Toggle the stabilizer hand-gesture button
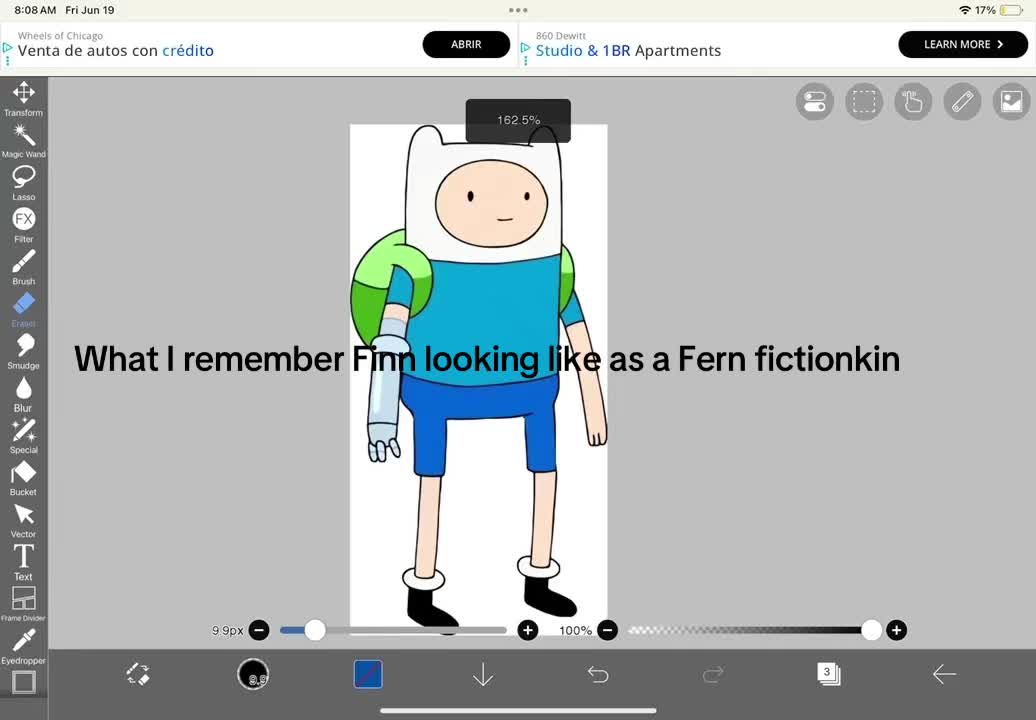 (x=913, y=102)
